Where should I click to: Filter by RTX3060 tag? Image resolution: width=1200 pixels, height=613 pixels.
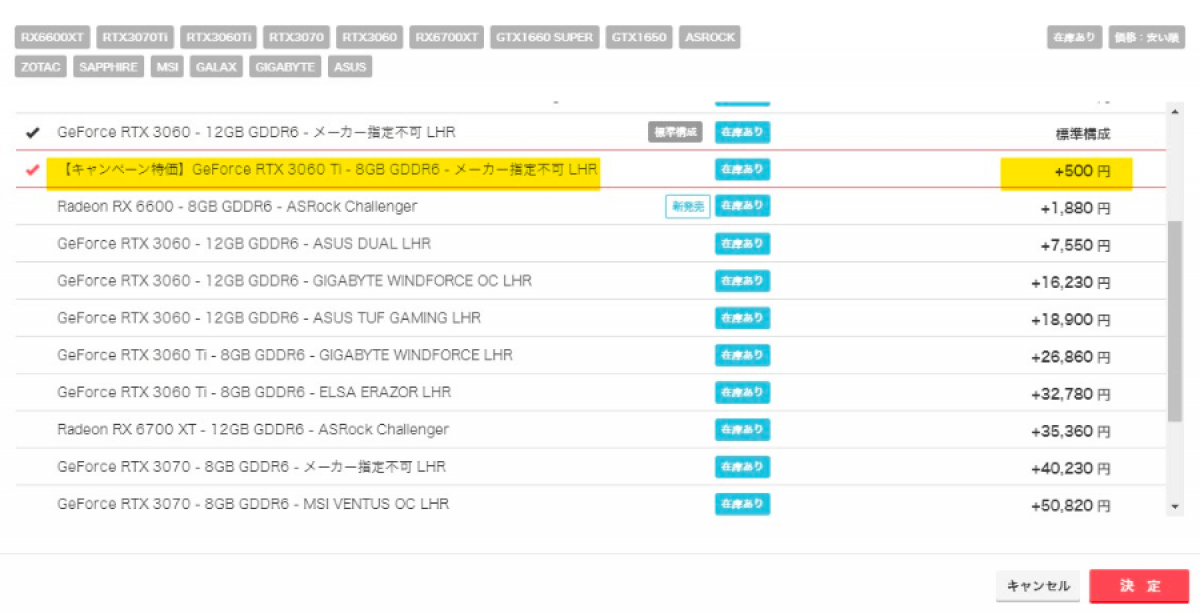370,38
